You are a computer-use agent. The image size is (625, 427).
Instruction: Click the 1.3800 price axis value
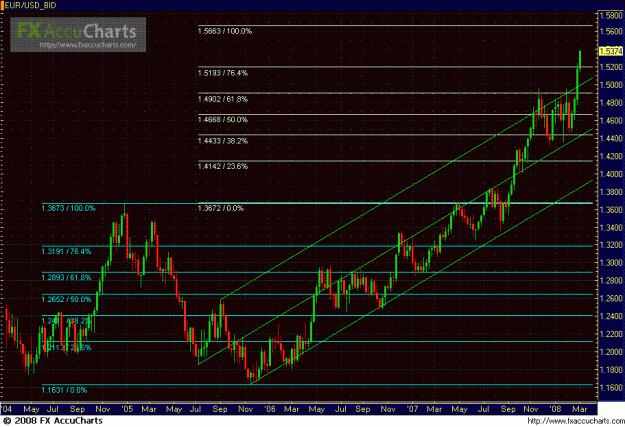tap(611, 192)
